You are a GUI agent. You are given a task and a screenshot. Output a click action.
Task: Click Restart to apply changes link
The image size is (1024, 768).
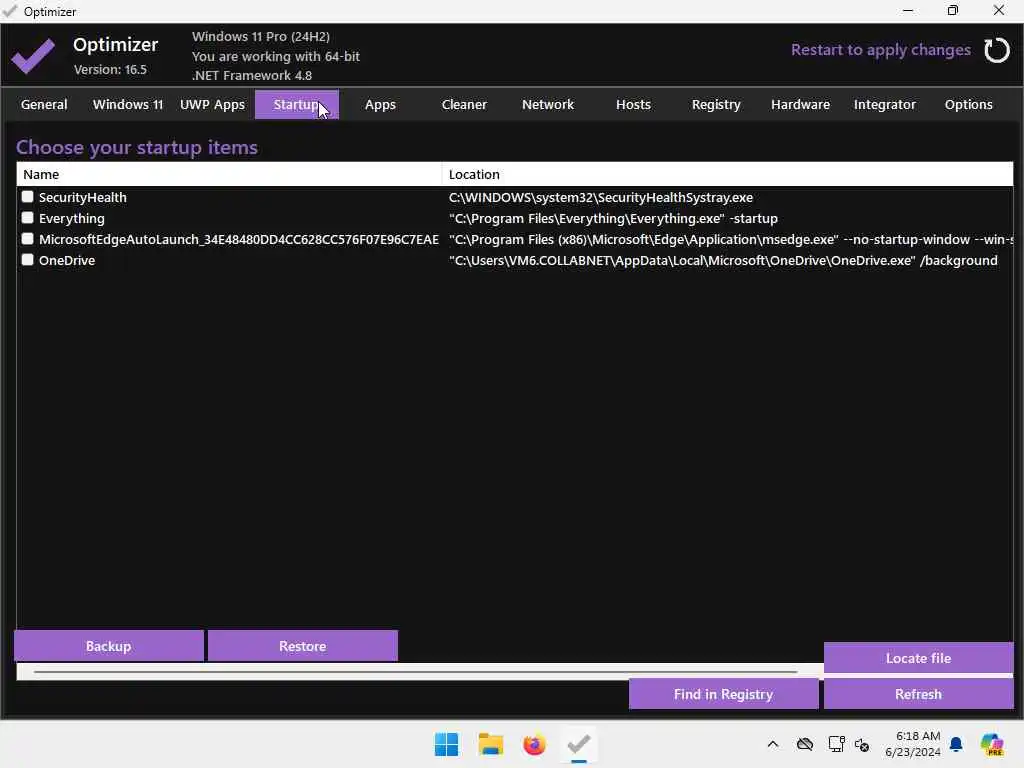click(880, 50)
